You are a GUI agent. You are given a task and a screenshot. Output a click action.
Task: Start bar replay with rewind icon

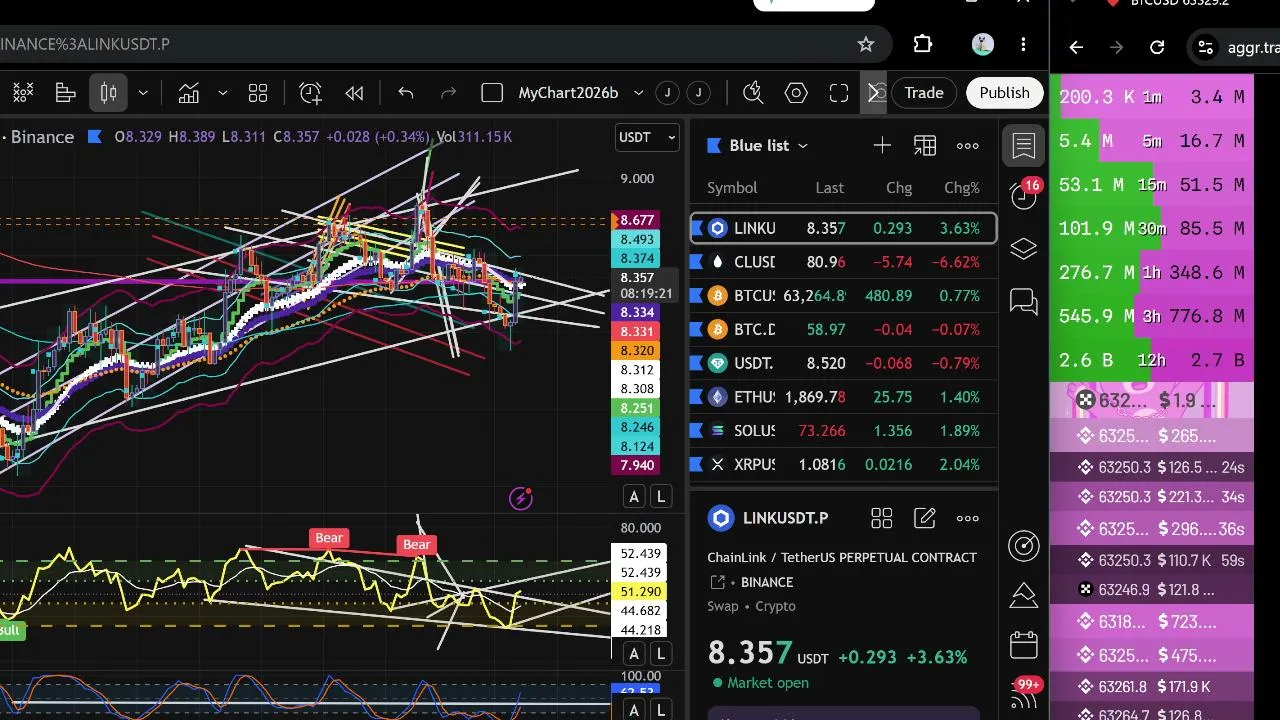[x=354, y=93]
